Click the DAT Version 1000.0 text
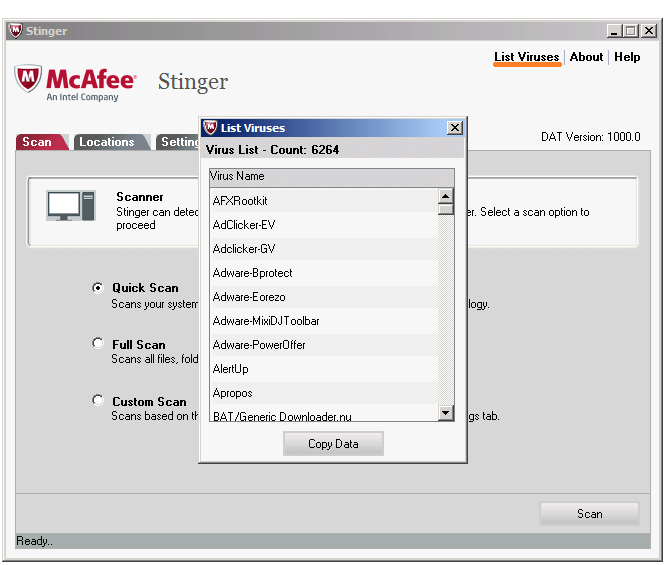 tap(590, 137)
